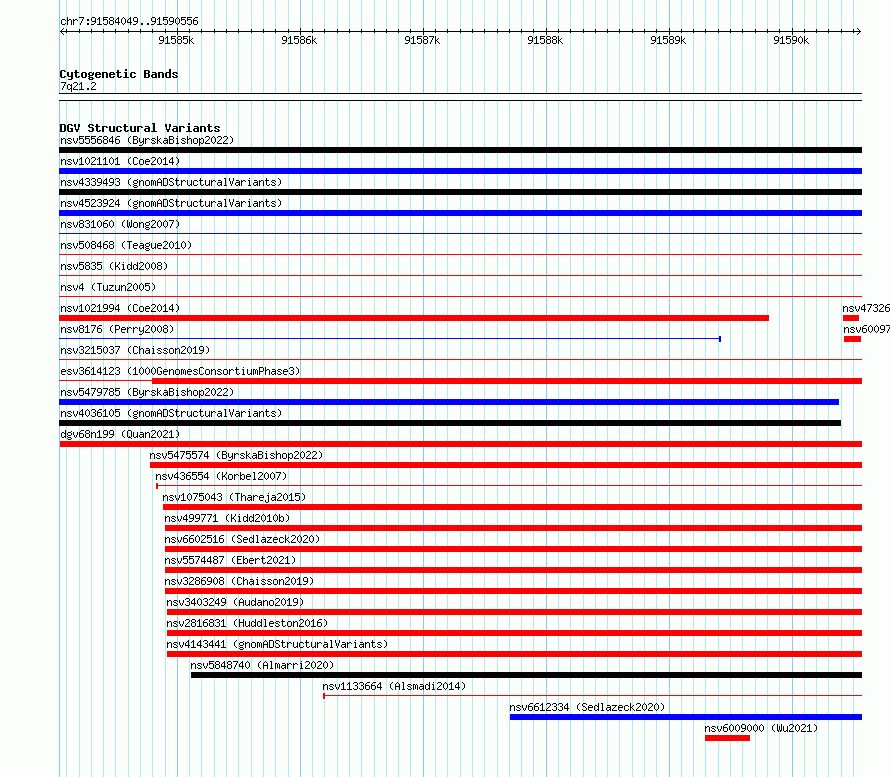Screen dimensions: 890x777
Task: Select the Cytogenetic Bands track title
Action: [119, 74]
